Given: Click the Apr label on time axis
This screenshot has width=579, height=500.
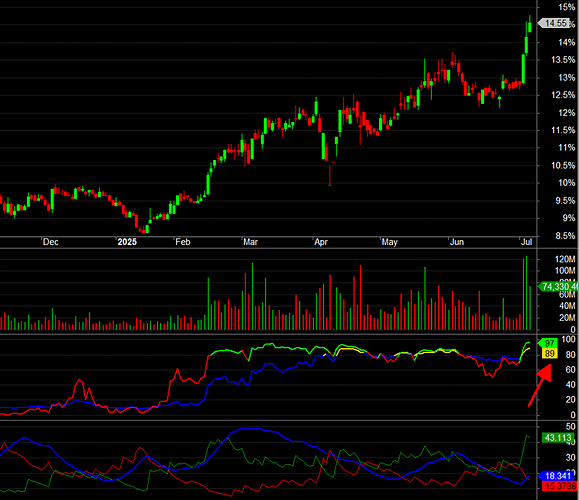Looking at the screenshot, I should tap(321, 242).
